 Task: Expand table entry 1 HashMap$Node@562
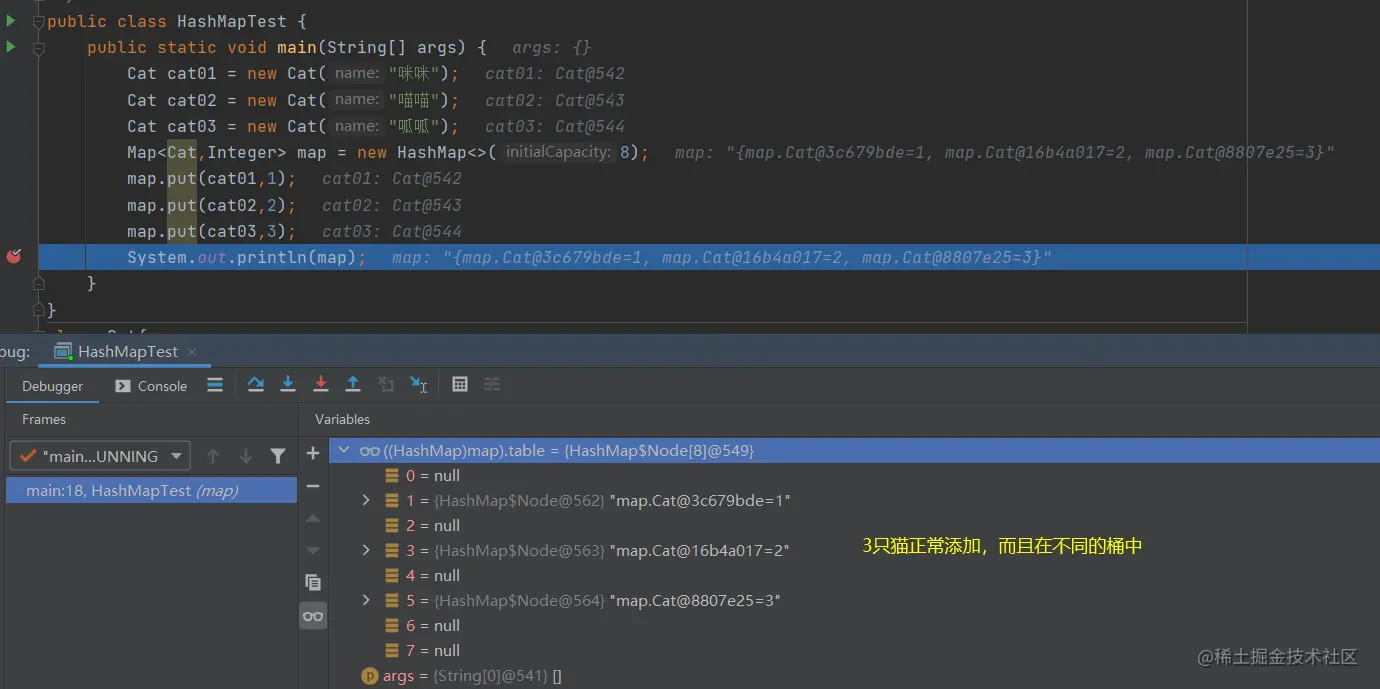click(x=366, y=500)
